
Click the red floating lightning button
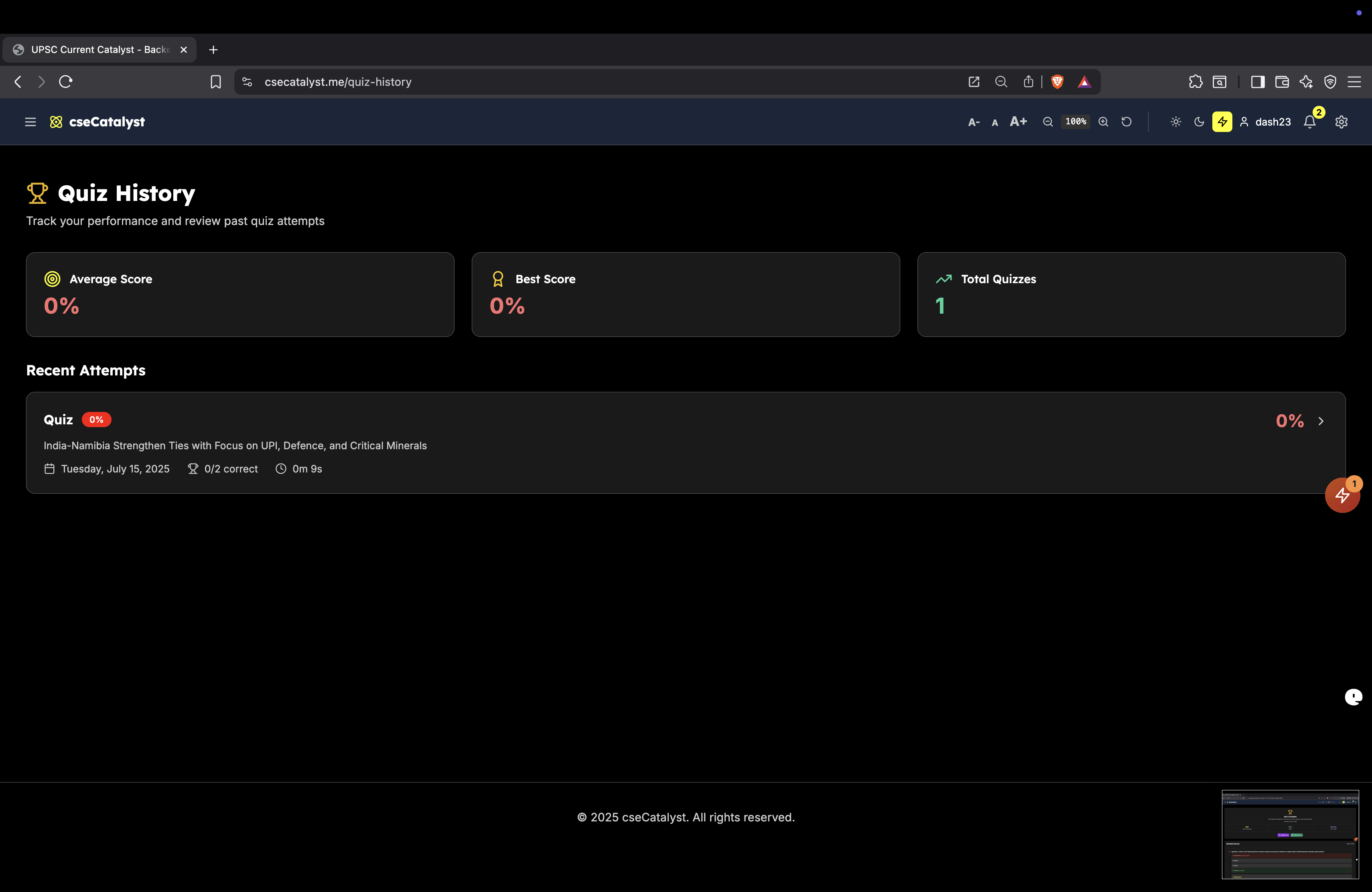point(1342,495)
